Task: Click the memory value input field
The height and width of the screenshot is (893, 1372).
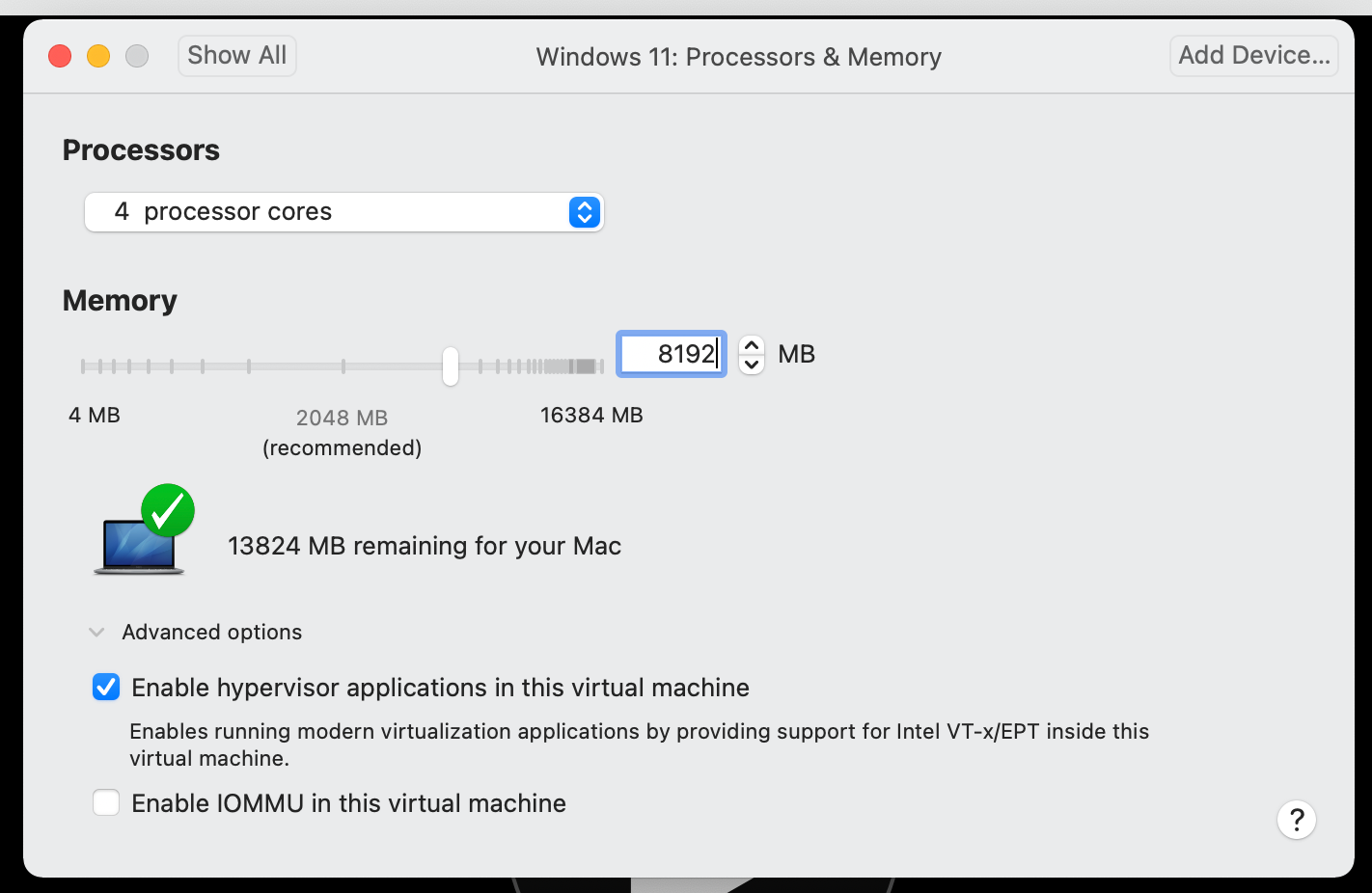Action: coord(672,354)
